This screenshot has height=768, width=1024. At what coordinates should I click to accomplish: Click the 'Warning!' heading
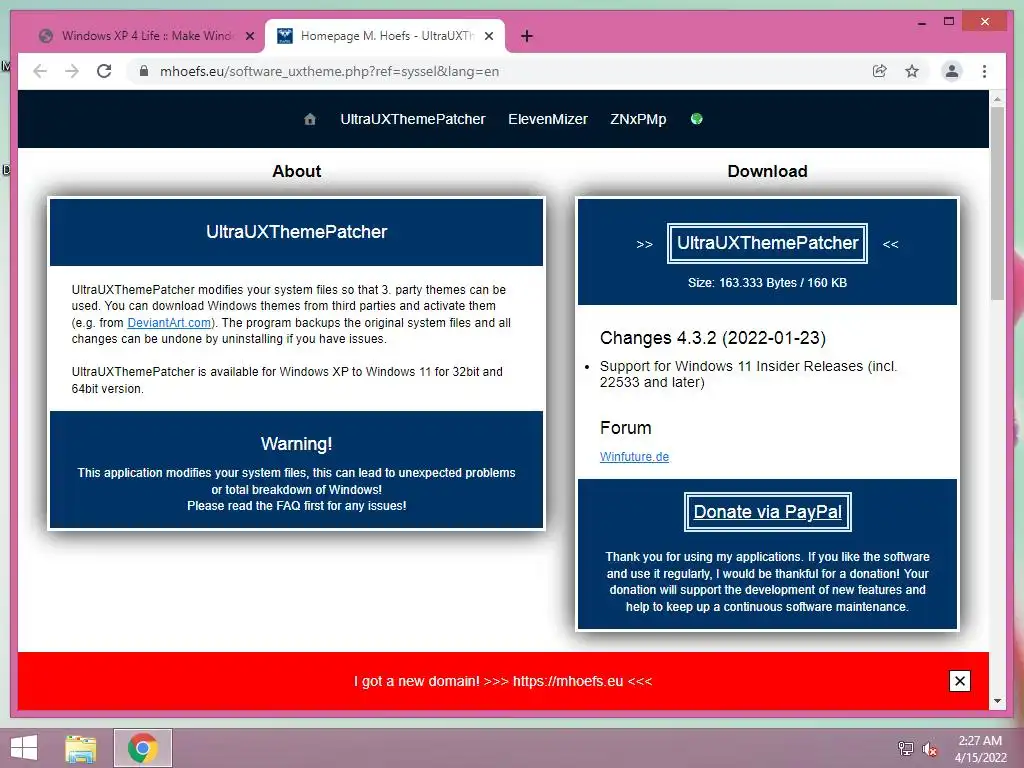(x=296, y=444)
